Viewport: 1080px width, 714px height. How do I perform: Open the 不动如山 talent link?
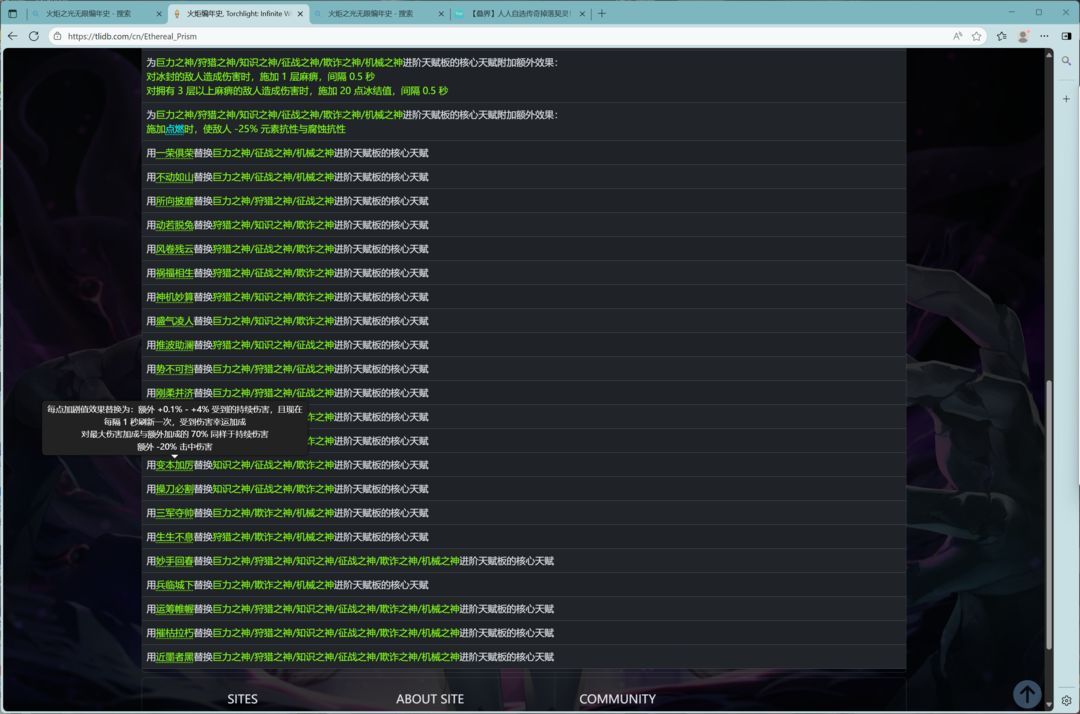point(174,177)
